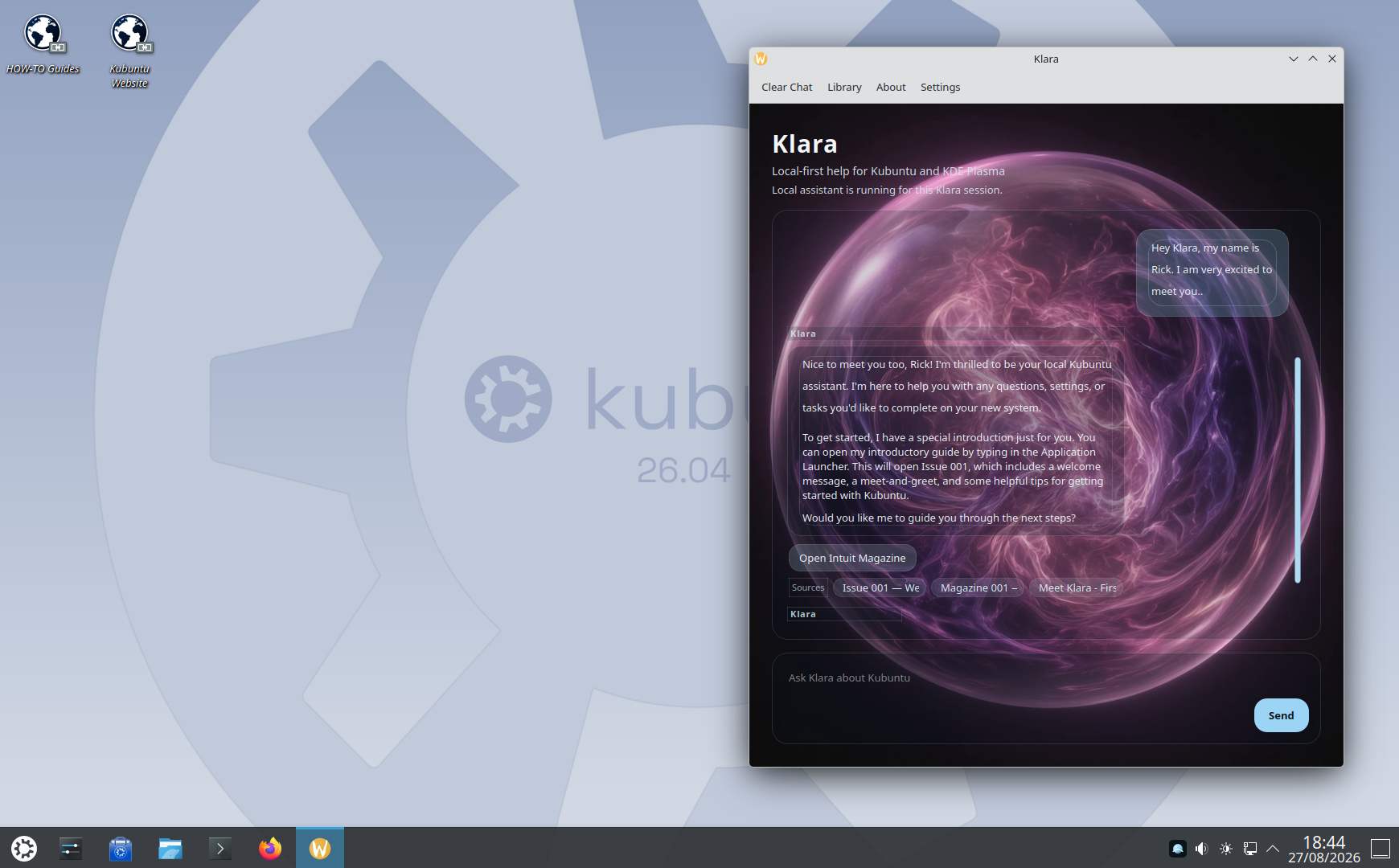This screenshot has width=1399, height=868.
Task: Click 'Local assistant is running' status text
Action: 887,190
